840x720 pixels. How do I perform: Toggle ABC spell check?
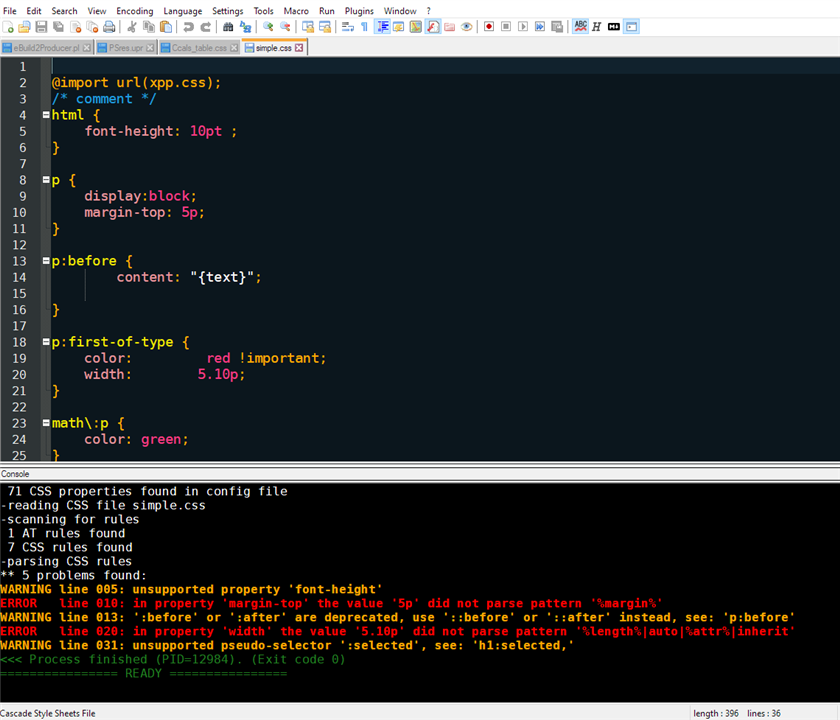coord(580,27)
